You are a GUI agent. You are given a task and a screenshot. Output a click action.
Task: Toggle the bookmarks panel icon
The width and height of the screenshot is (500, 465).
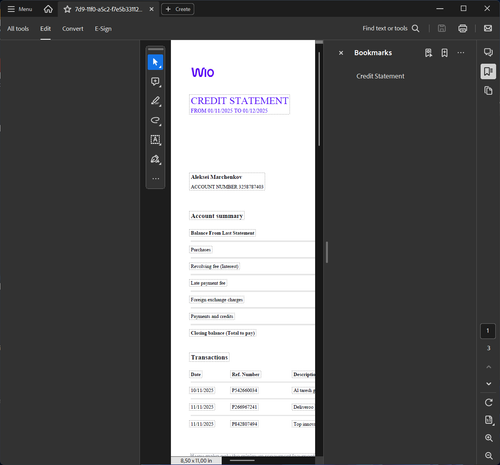tap(488, 71)
